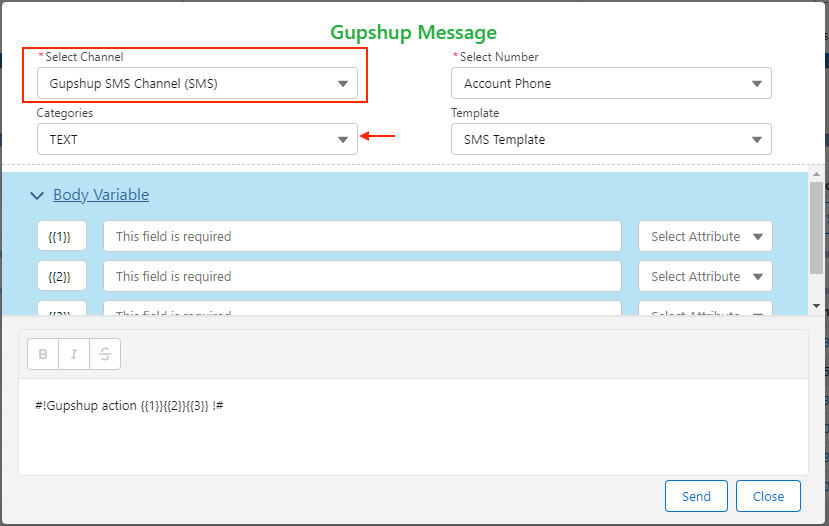Click the {{2}} variable tag

click(62, 276)
